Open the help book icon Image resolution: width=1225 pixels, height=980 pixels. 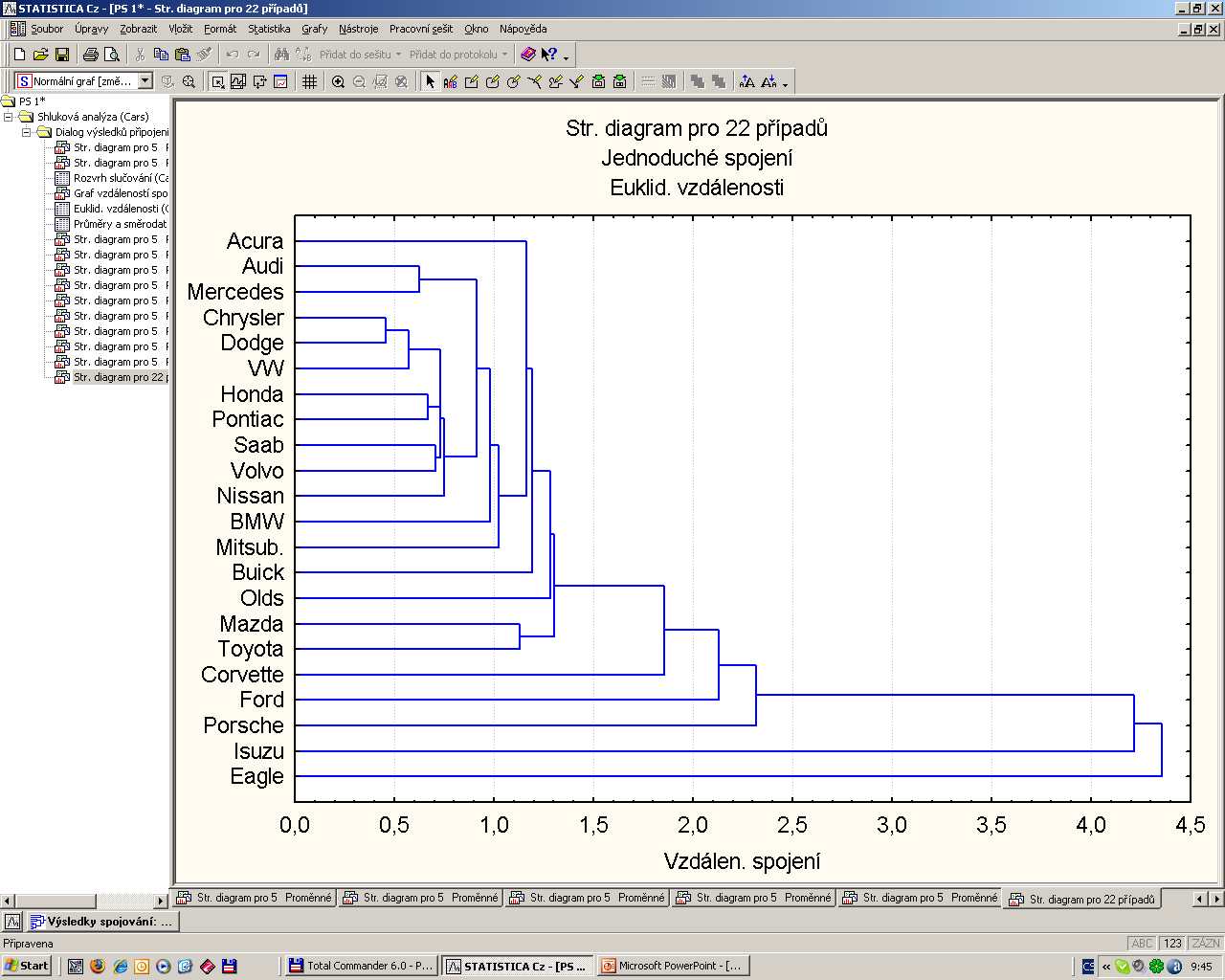tap(528, 55)
